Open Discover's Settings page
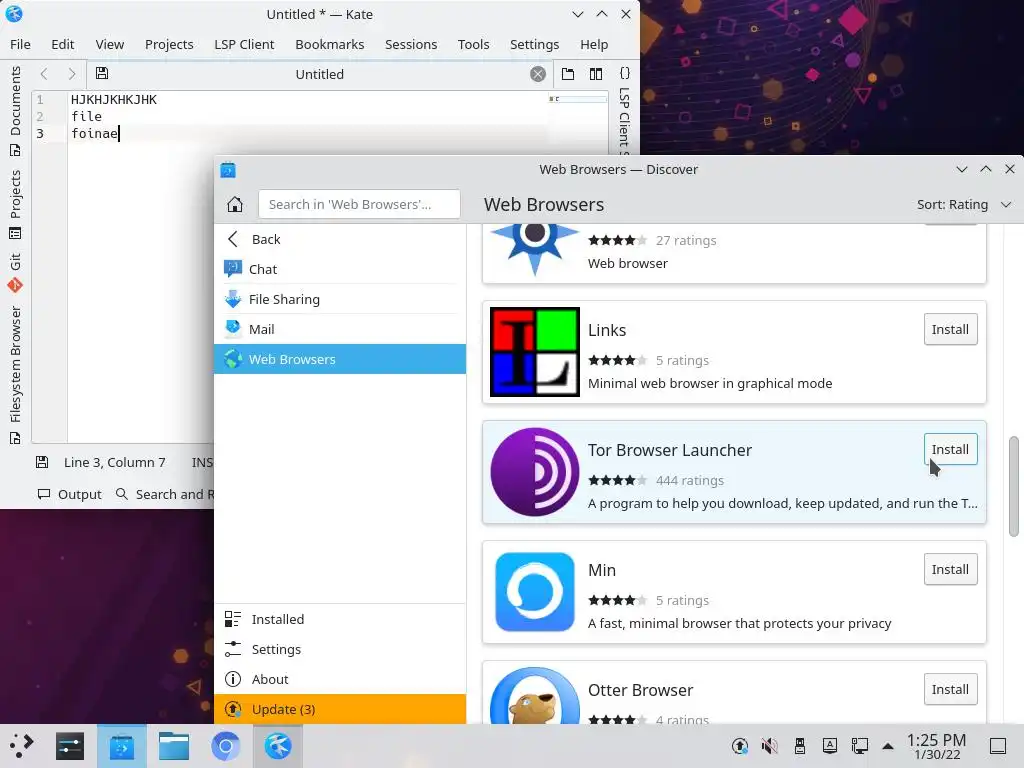The height and width of the screenshot is (768, 1024). point(340,649)
